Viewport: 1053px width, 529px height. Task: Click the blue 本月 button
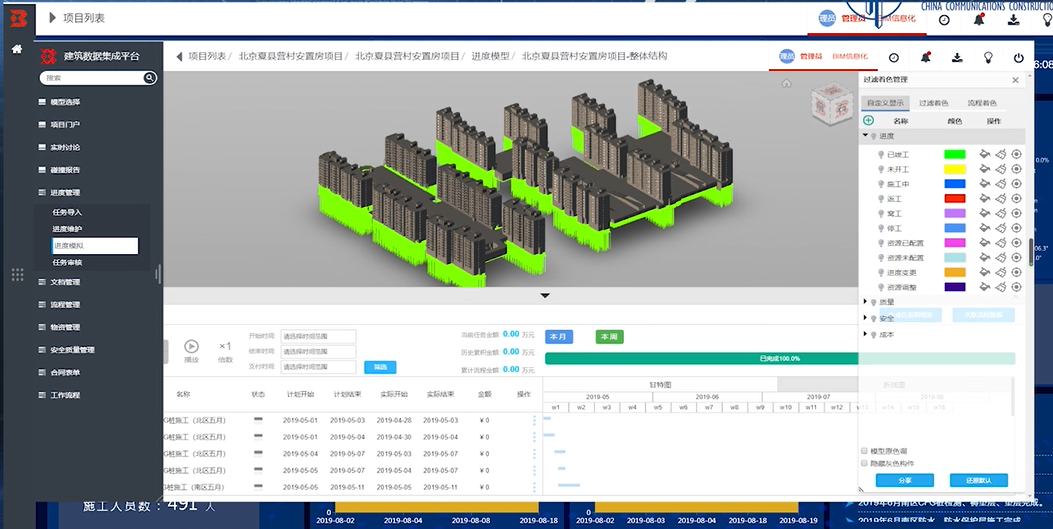[560, 337]
